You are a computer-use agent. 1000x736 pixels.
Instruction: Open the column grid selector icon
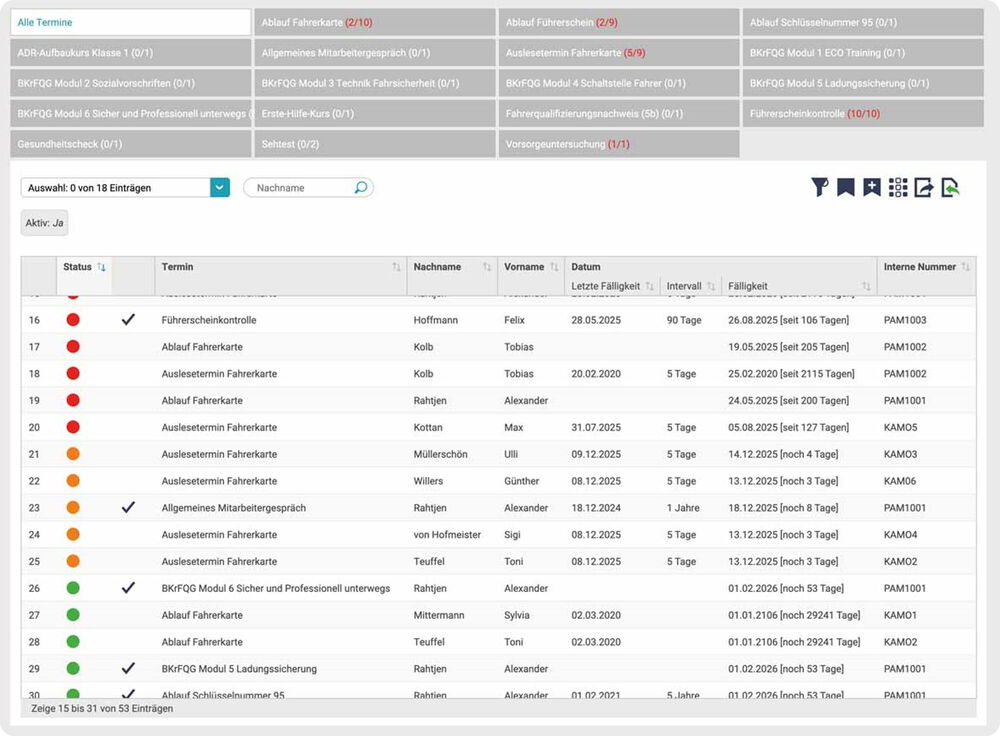click(898, 187)
